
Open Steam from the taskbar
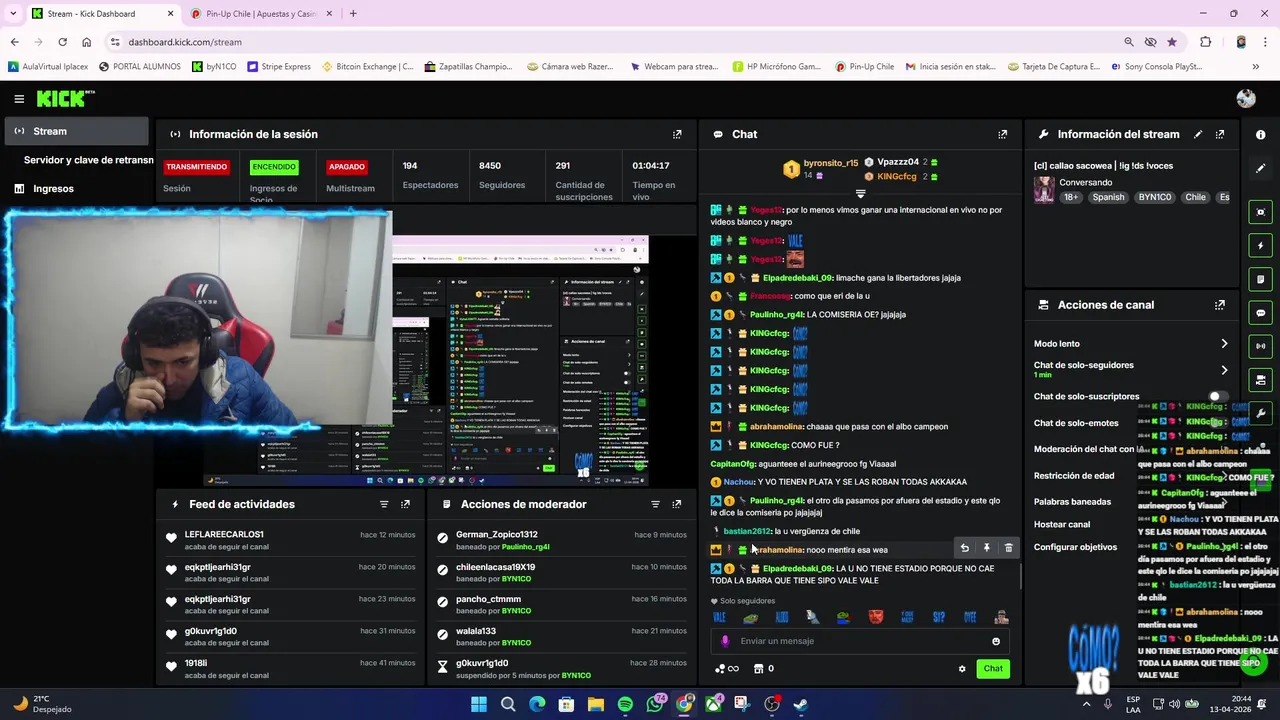tap(801, 704)
